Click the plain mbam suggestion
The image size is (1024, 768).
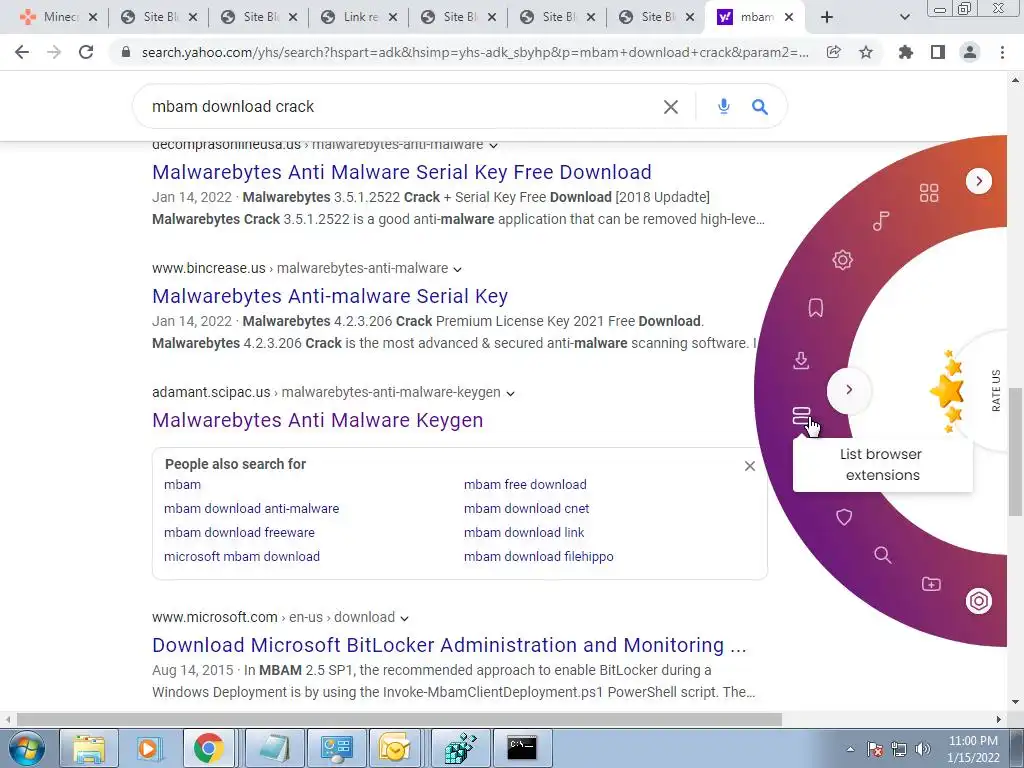point(182,485)
